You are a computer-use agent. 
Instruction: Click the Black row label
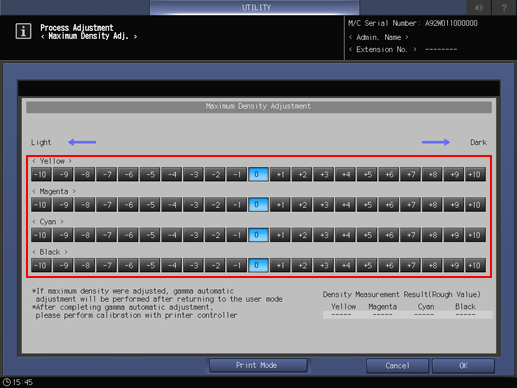[x=50, y=252]
